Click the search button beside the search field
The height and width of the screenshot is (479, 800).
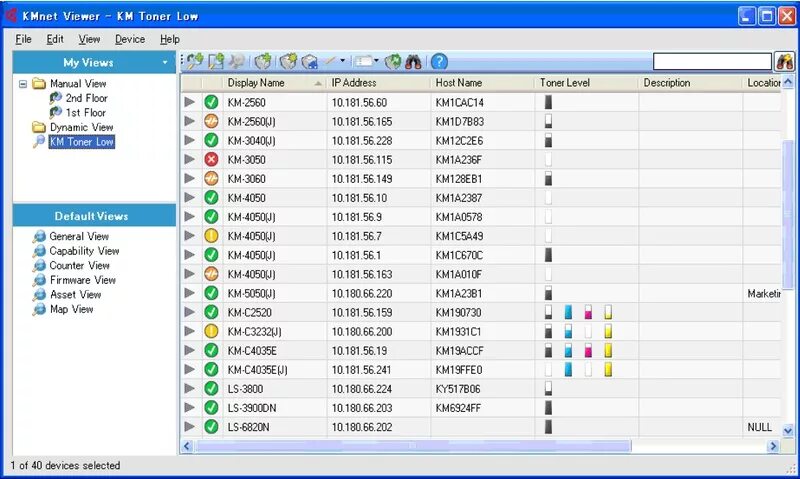point(785,62)
